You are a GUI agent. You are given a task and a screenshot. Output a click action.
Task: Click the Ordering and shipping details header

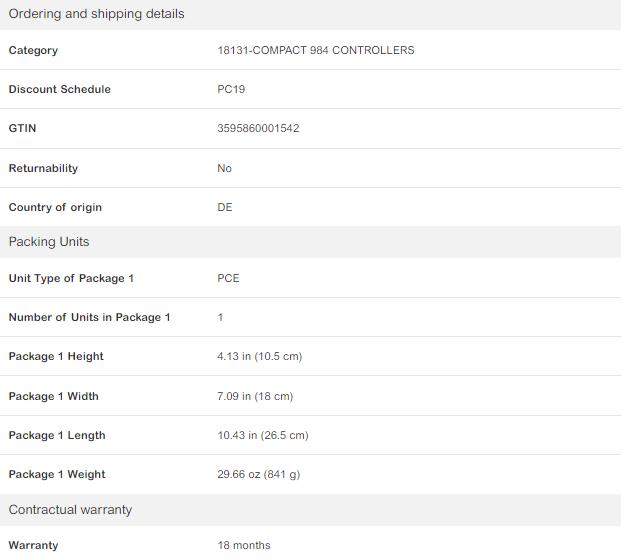tap(311, 14)
